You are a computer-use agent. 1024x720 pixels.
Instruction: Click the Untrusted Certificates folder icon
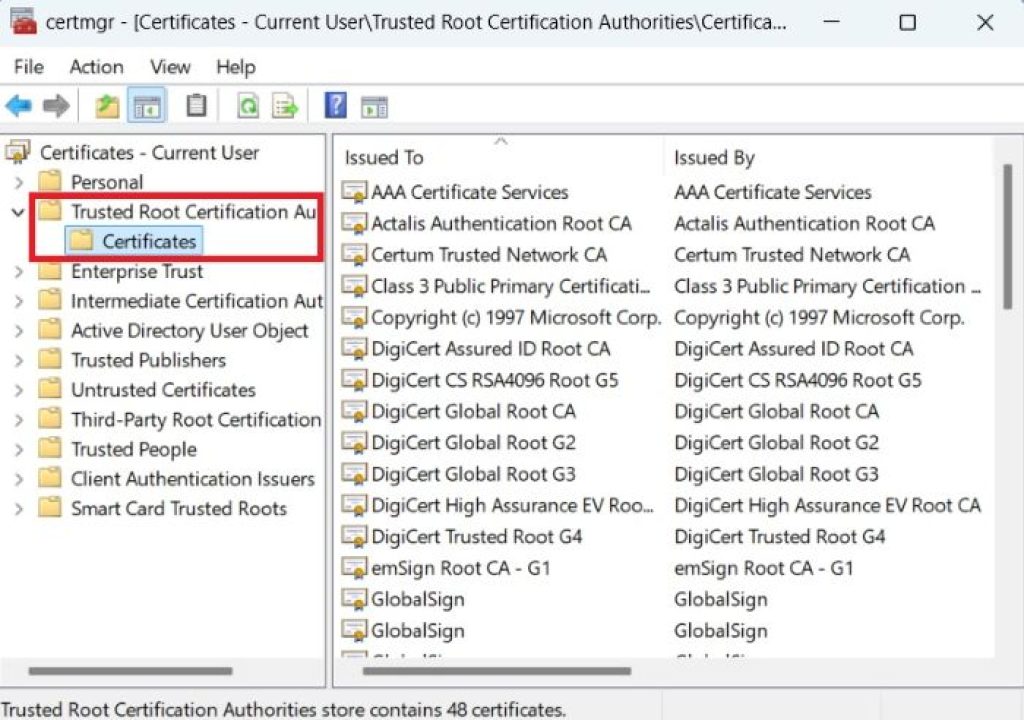[x=50, y=389]
